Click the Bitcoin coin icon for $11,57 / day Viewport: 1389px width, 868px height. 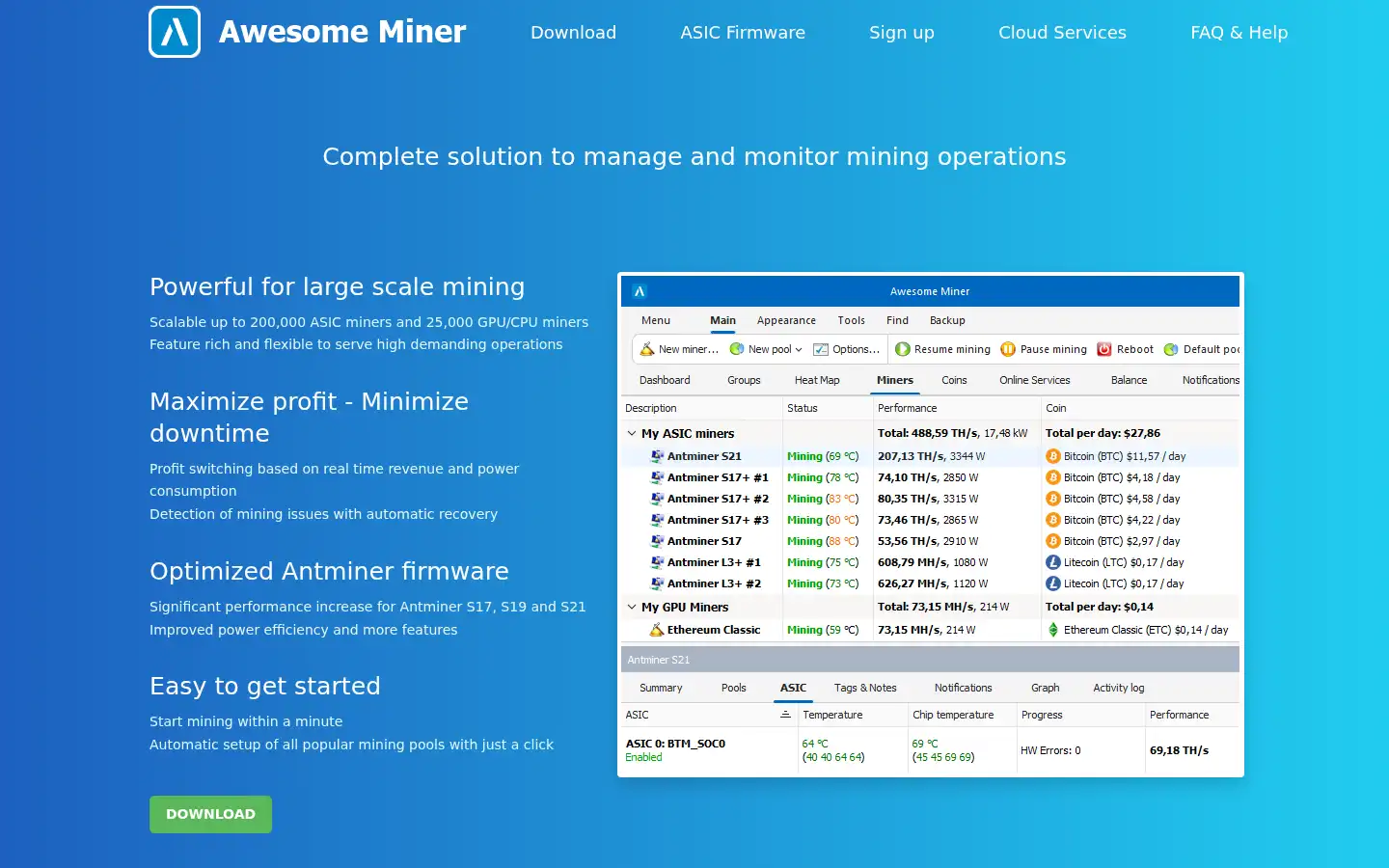coord(1053,456)
